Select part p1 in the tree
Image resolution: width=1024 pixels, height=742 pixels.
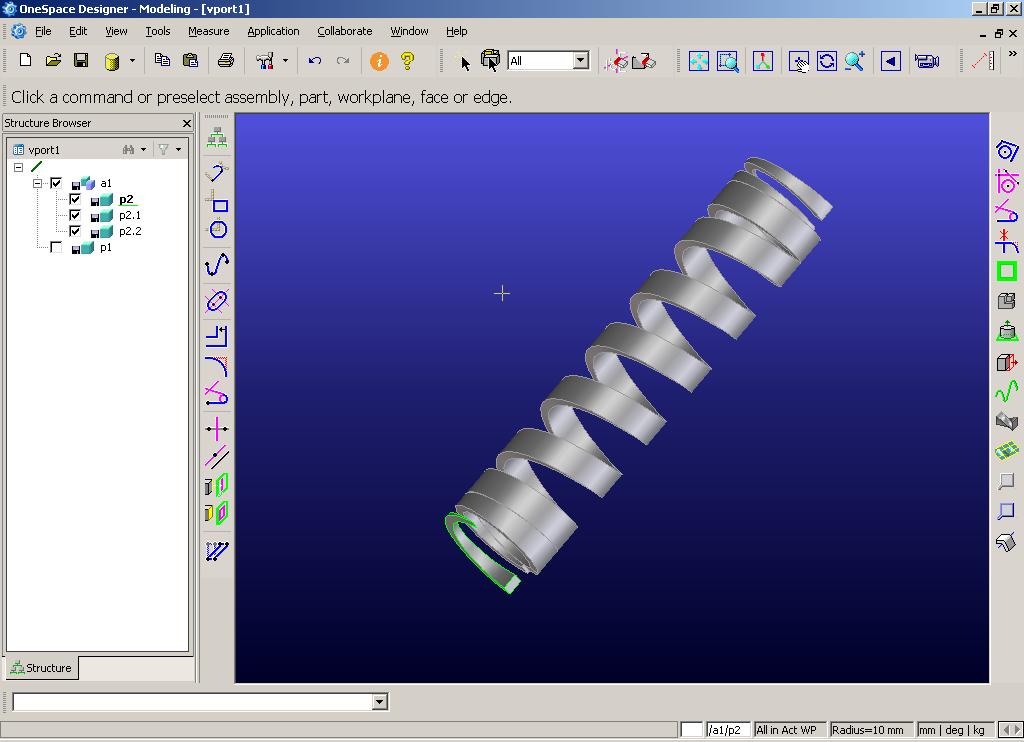pos(105,247)
